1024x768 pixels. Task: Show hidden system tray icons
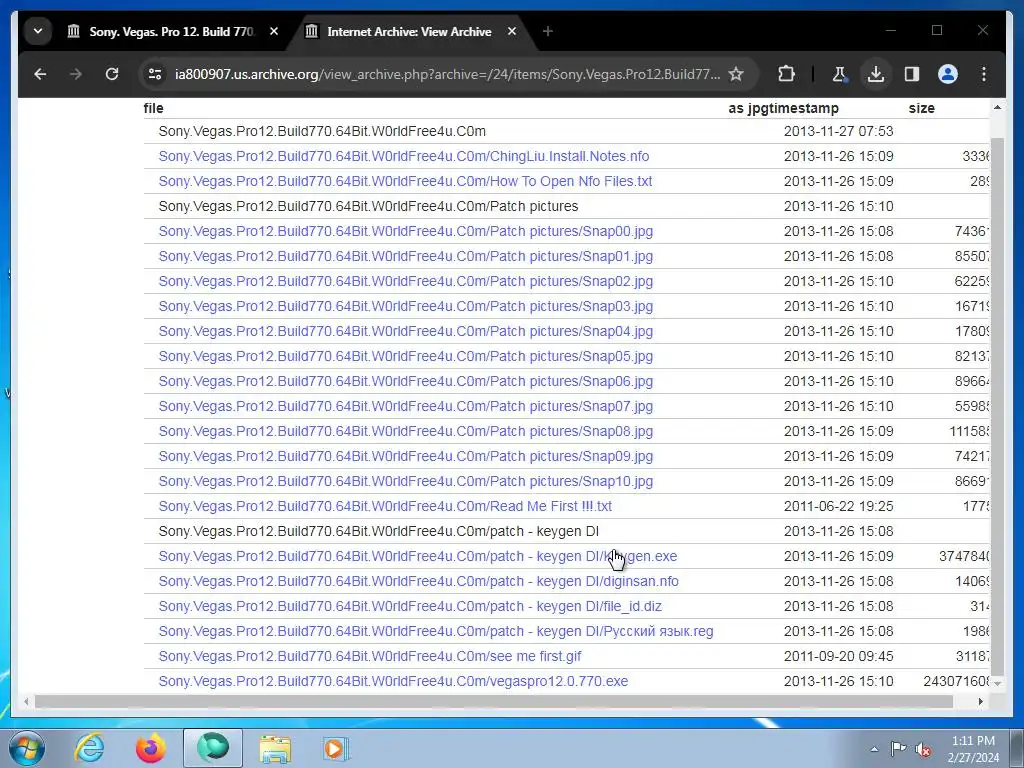pos(874,749)
